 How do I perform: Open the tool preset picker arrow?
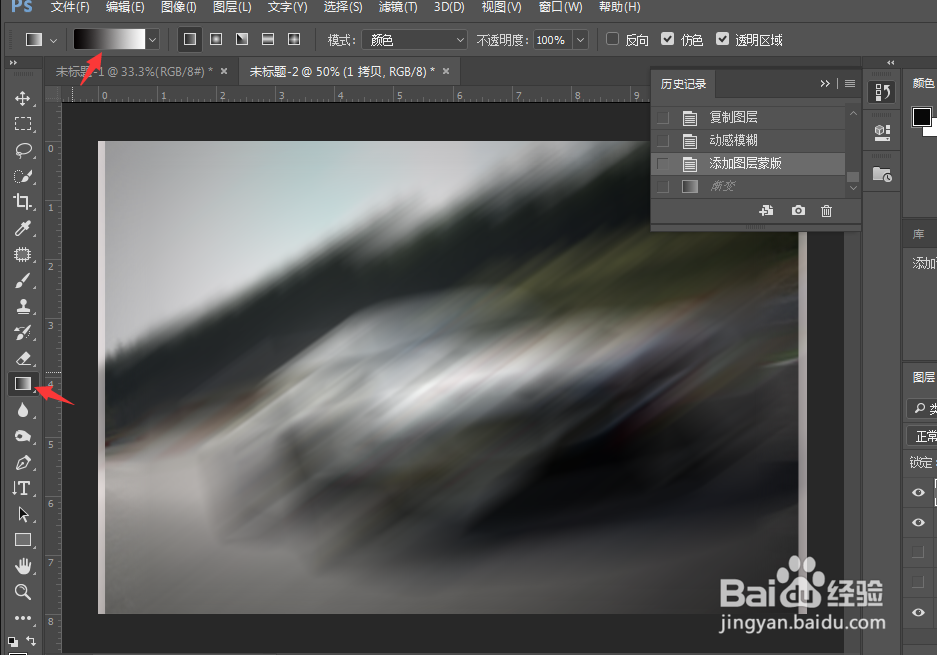53,41
